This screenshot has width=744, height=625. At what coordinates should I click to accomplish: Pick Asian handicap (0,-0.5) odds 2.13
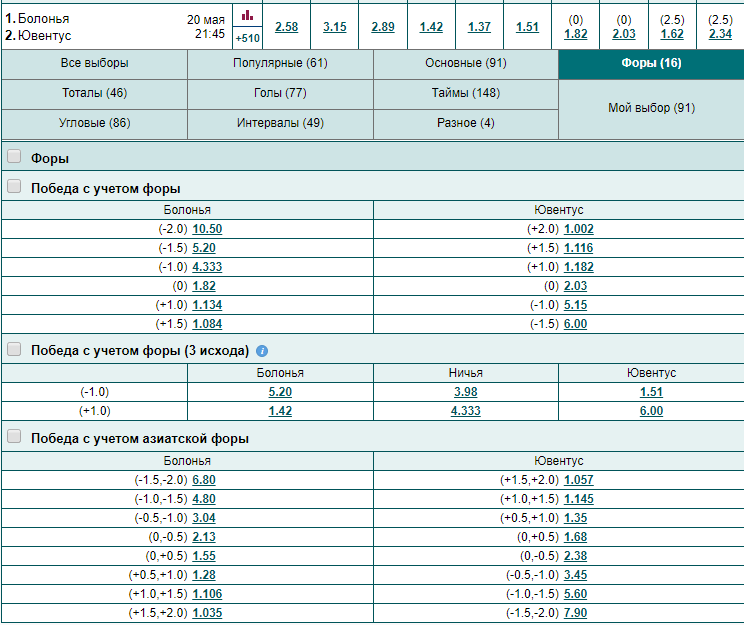[x=204, y=537]
